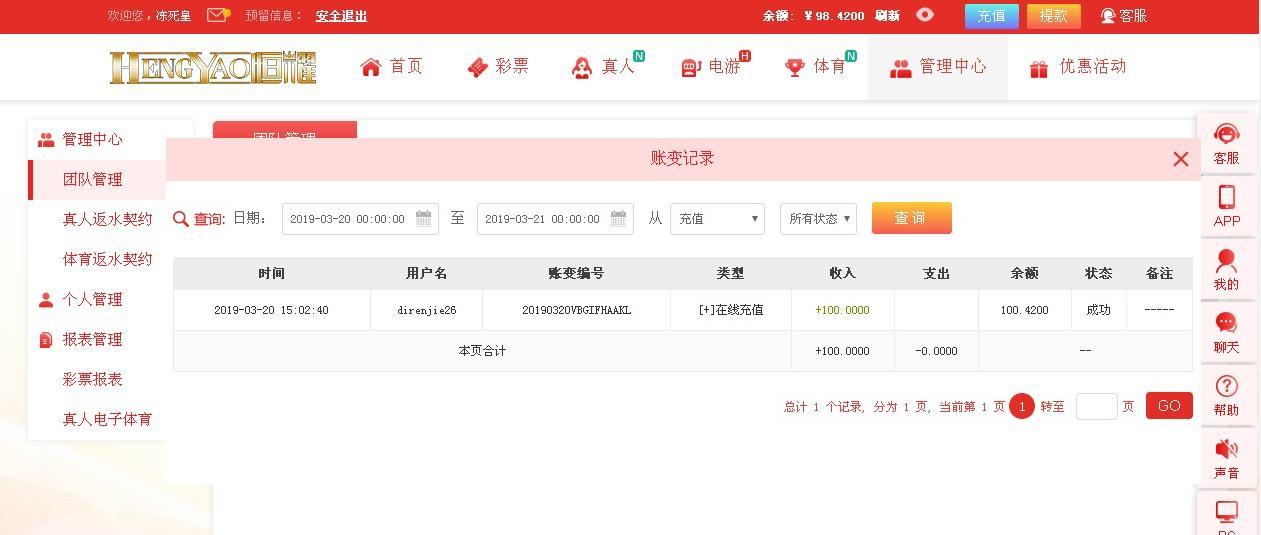Viewport: 1261px width, 535px height.
Task: Open 我的 profile on right toolbar
Action: 1226,270
